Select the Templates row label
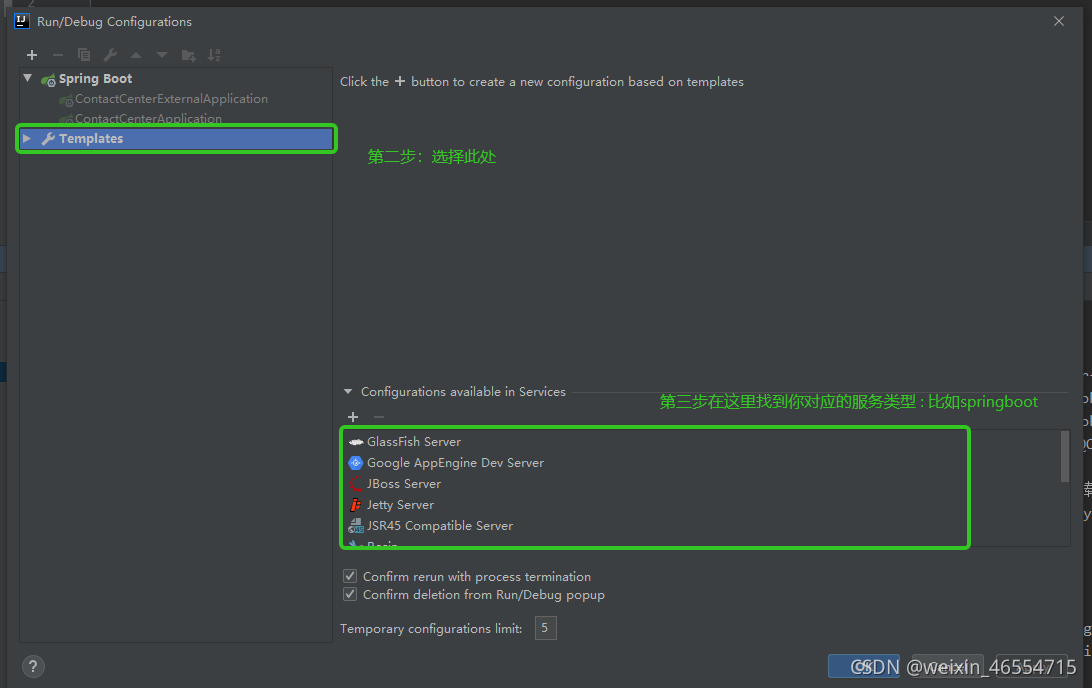 (91, 139)
